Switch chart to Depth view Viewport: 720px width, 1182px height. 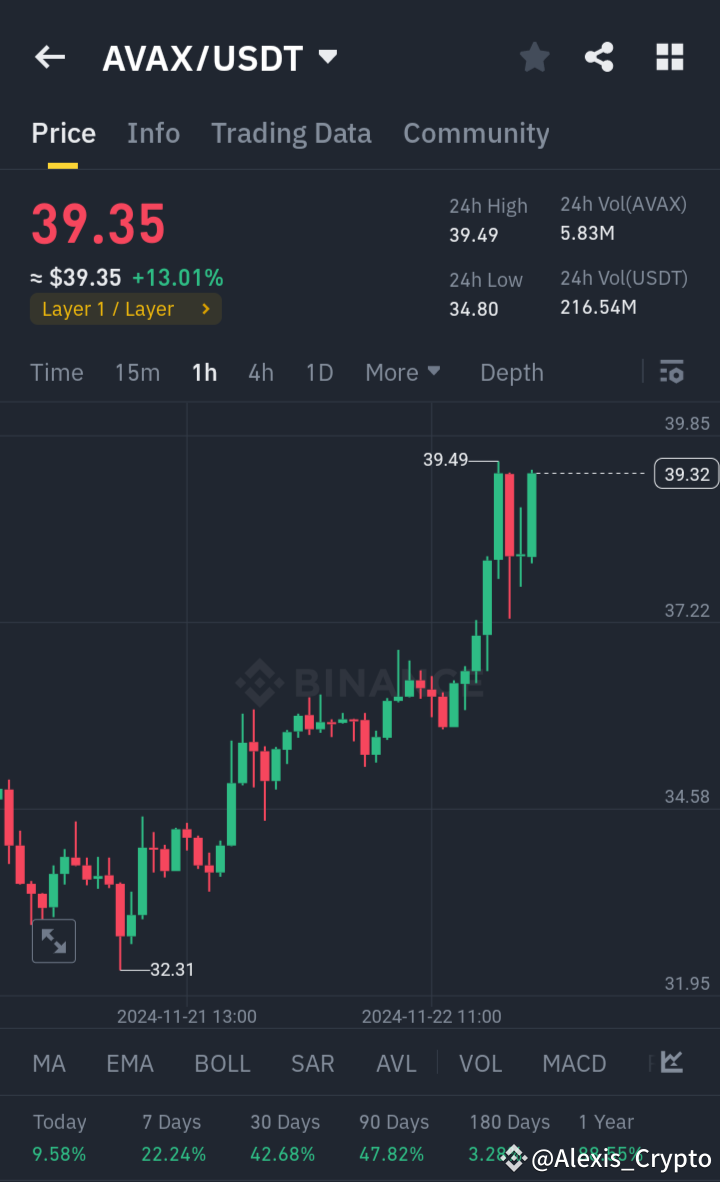(511, 372)
